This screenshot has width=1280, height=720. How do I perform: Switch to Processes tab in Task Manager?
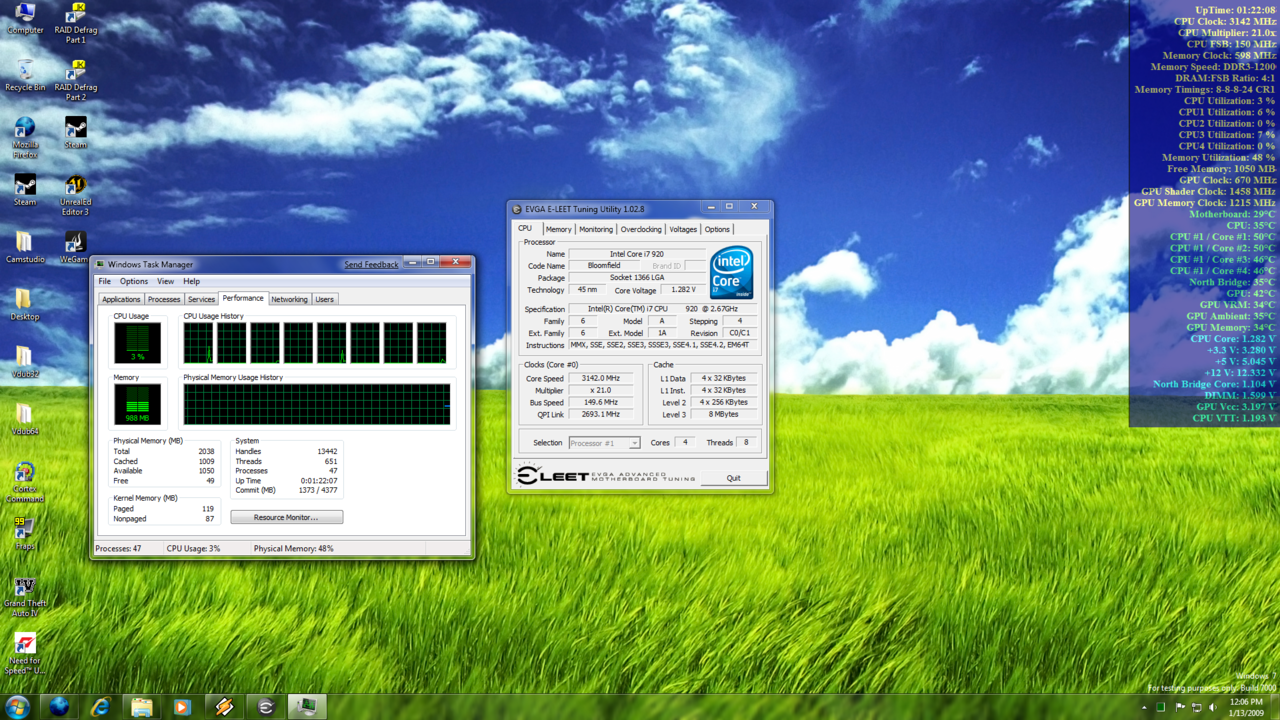click(x=164, y=299)
